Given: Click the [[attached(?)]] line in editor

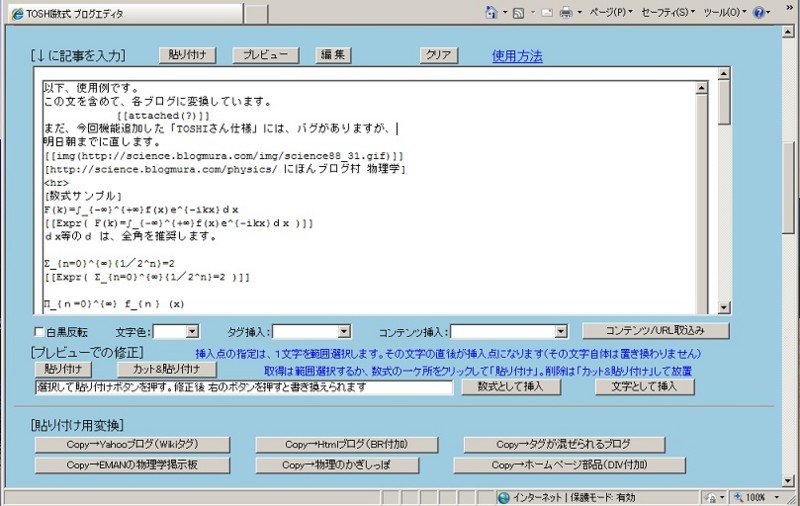Looking at the screenshot, I should (x=163, y=116).
